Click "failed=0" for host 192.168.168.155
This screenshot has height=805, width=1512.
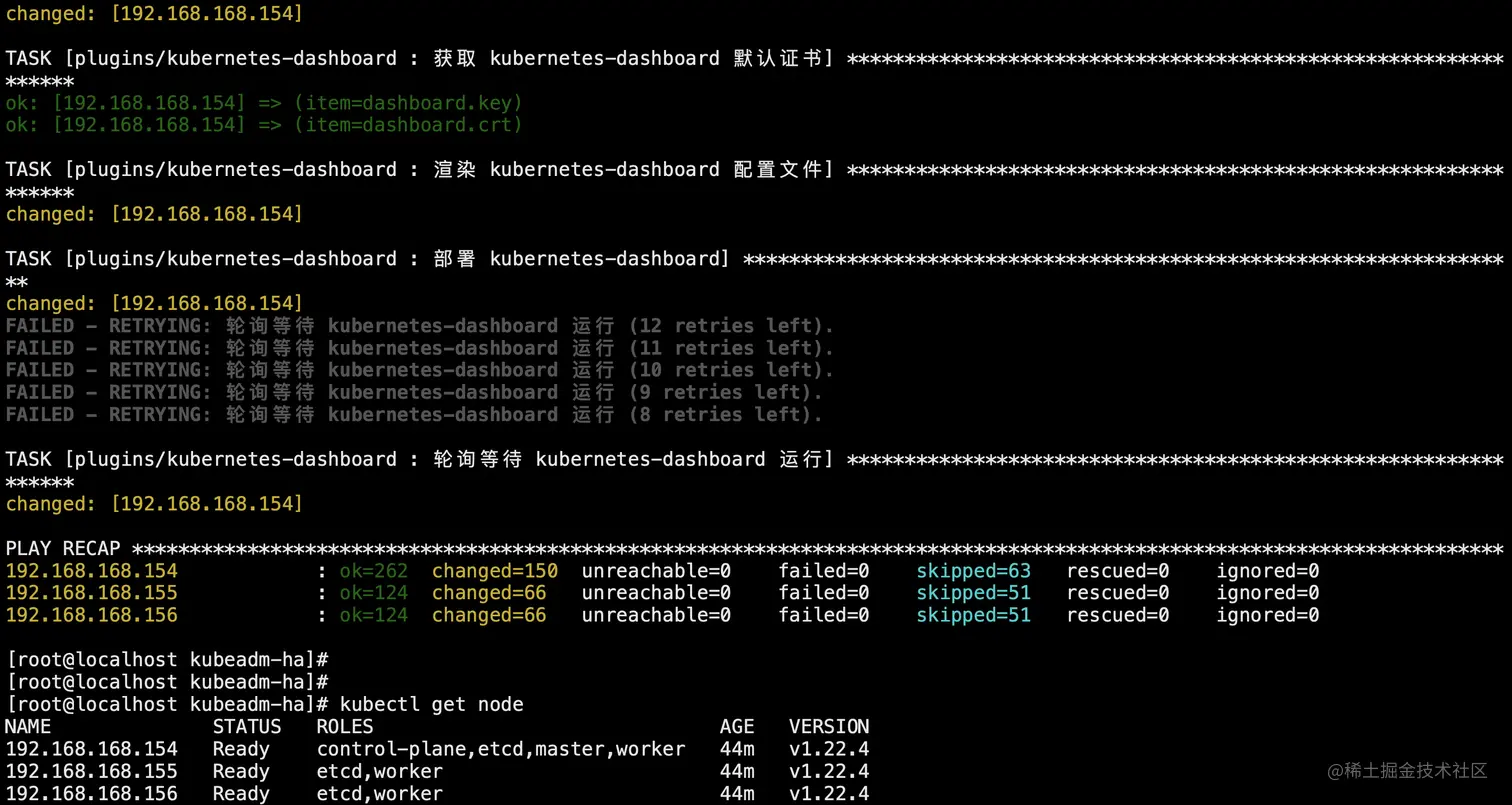(824, 593)
